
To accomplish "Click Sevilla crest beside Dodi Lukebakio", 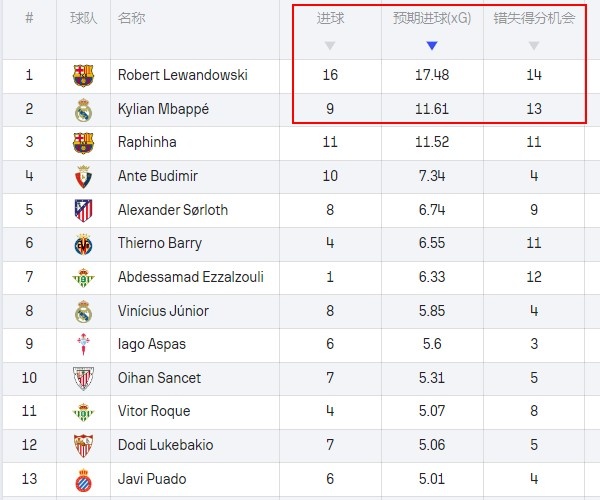I will pyautogui.click(x=83, y=445).
